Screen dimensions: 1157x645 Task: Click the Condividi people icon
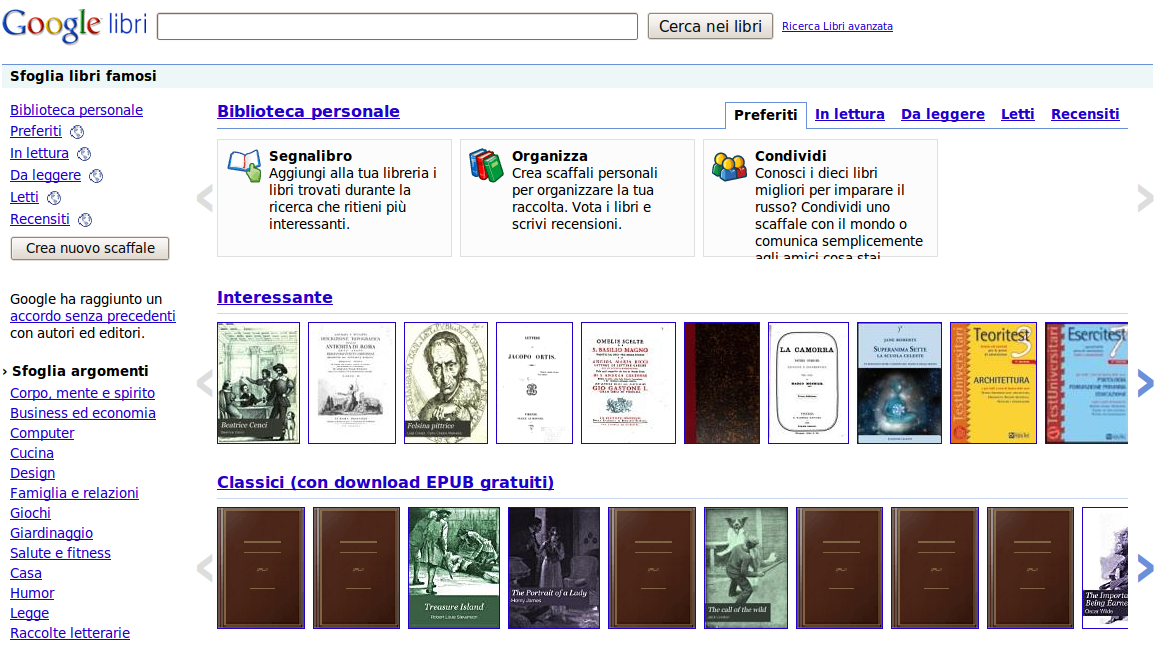(729, 165)
